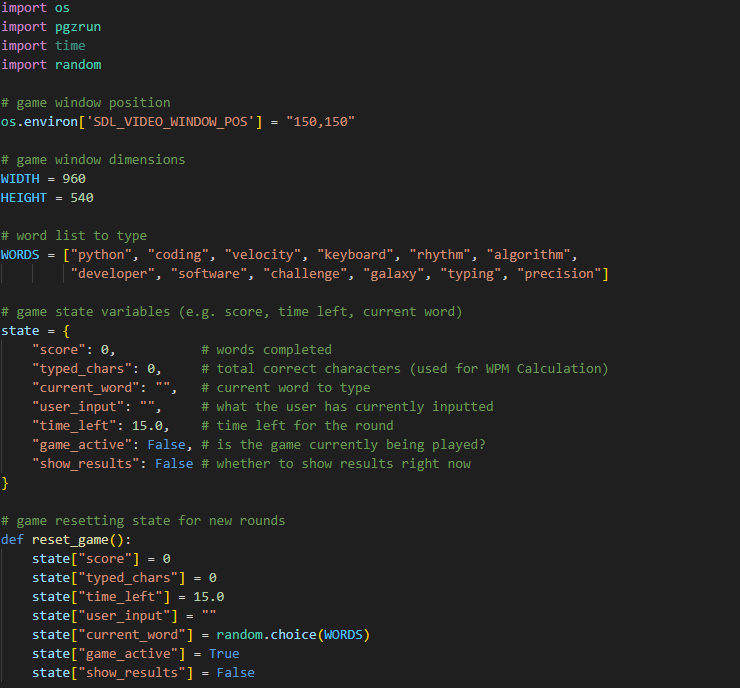Click the 'import os' statement

tap(34, 7)
